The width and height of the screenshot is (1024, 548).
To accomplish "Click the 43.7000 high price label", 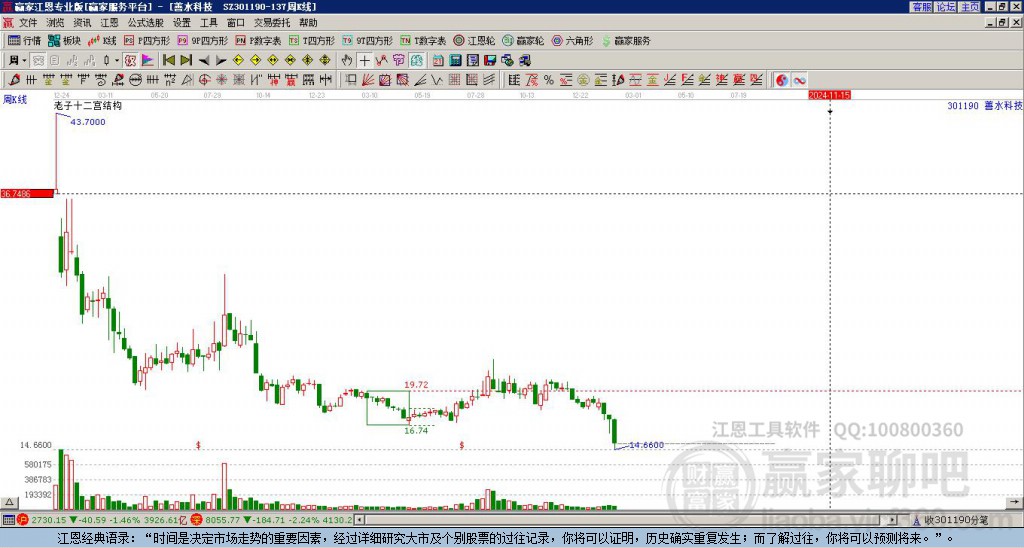I will 88,122.
